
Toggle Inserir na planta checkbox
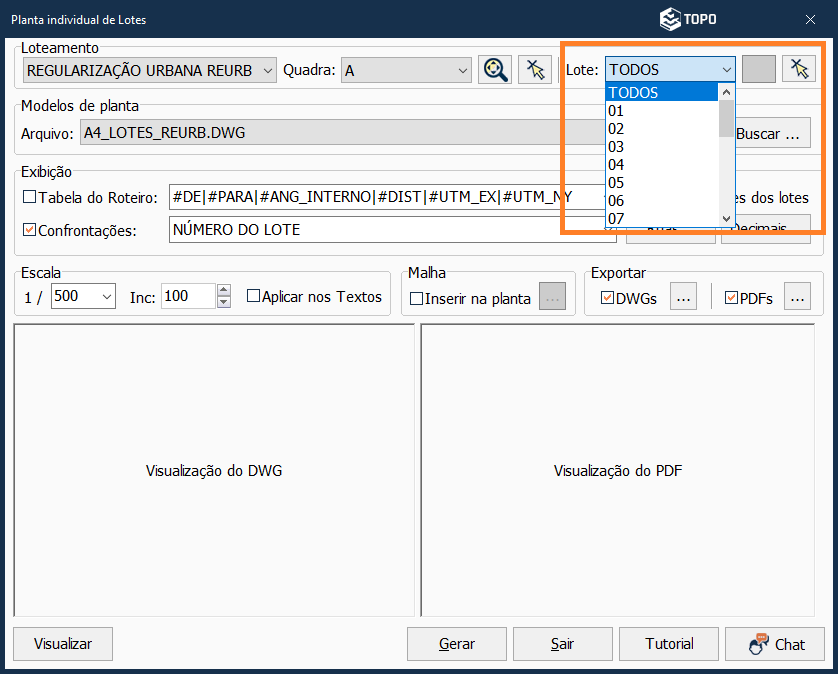point(417,298)
